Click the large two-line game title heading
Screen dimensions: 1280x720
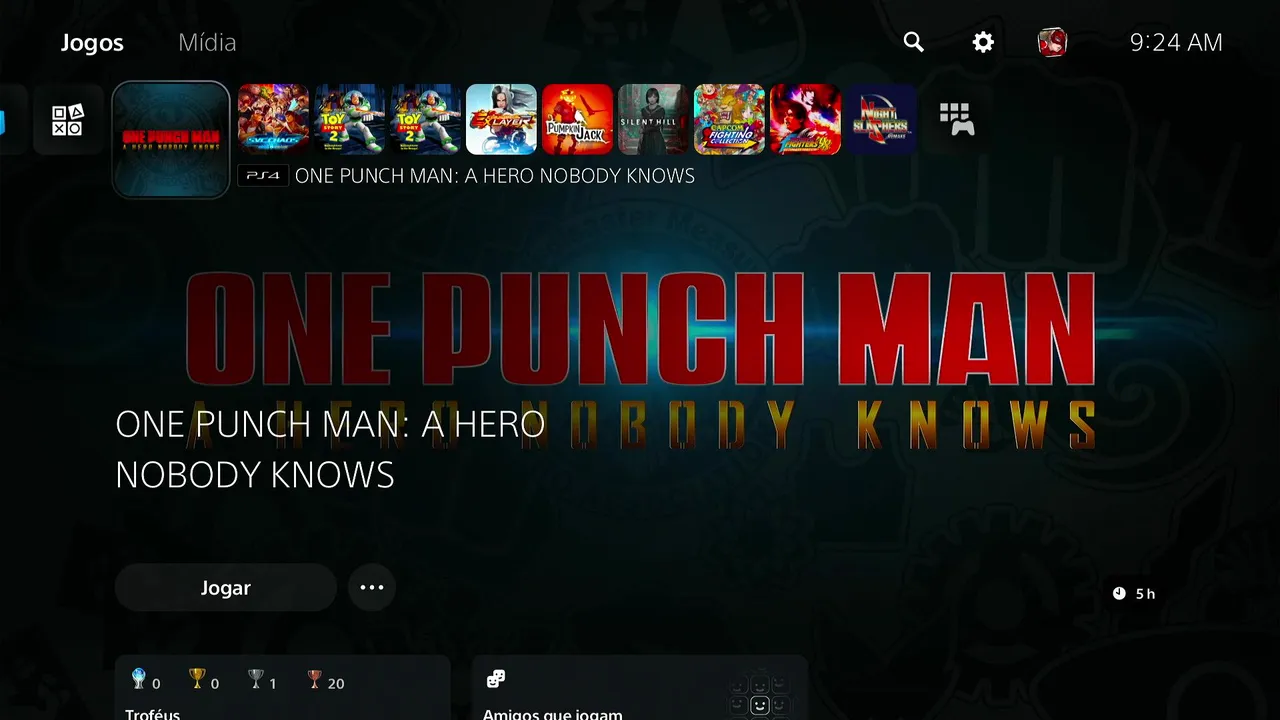(x=330, y=449)
